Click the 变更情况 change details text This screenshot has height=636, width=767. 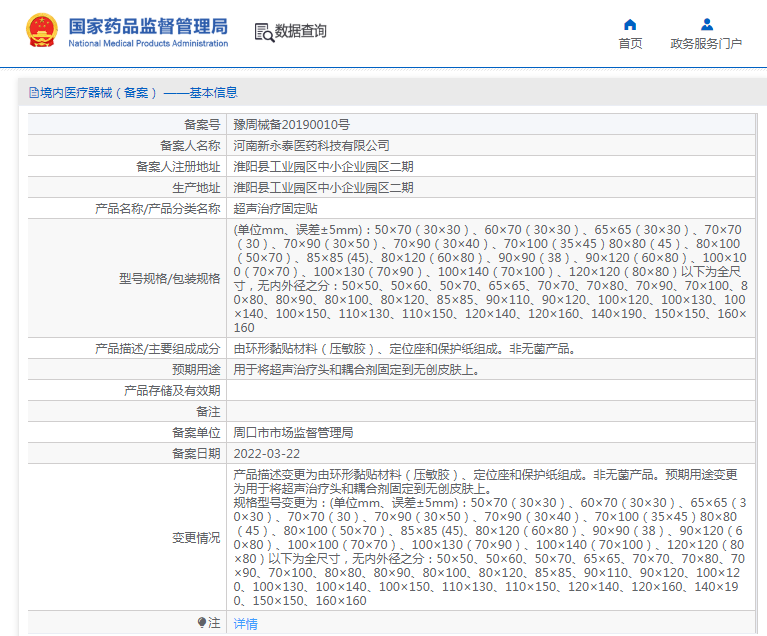pyautogui.click(x=490, y=538)
